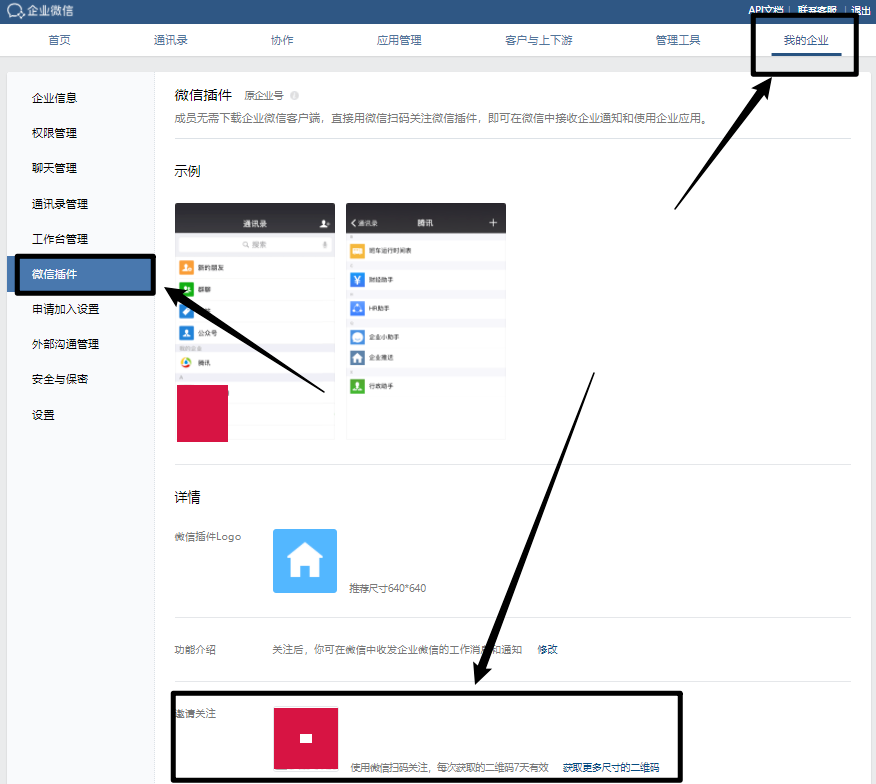Open the 客户与上下游 tab
Screen dimensions: 876x784
[539, 40]
